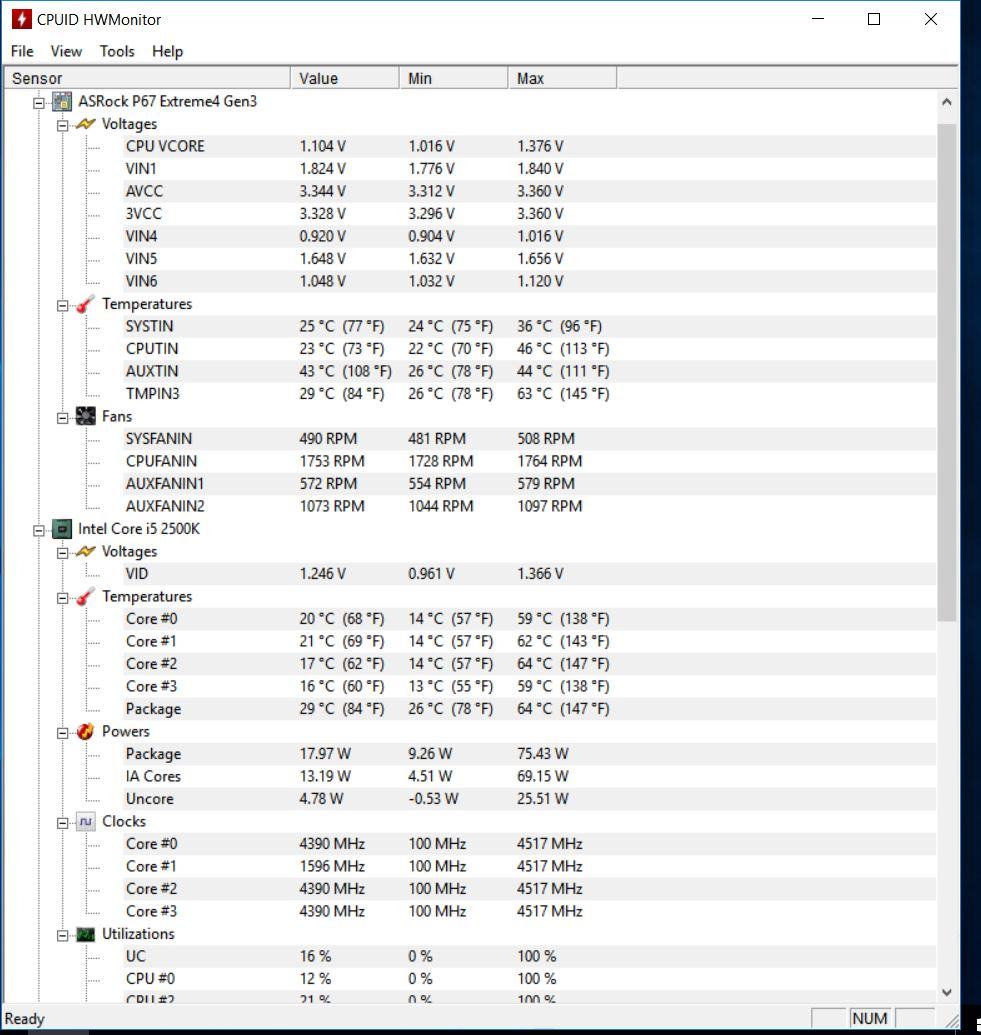Open the View menu
The height and width of the screenshot is (1035, 981).
[66, 51]
